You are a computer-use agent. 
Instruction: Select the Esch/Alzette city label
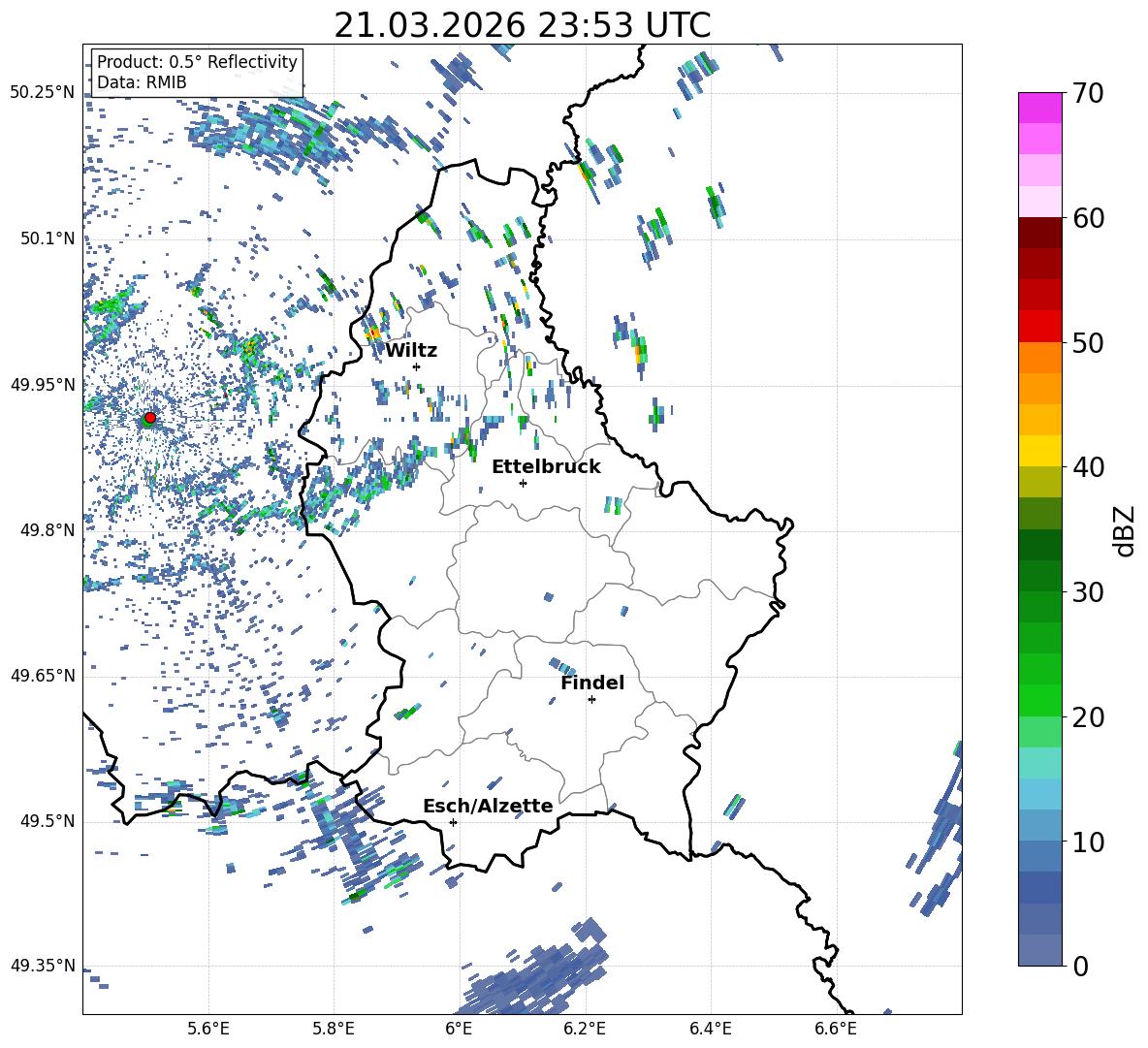point(488,807)
